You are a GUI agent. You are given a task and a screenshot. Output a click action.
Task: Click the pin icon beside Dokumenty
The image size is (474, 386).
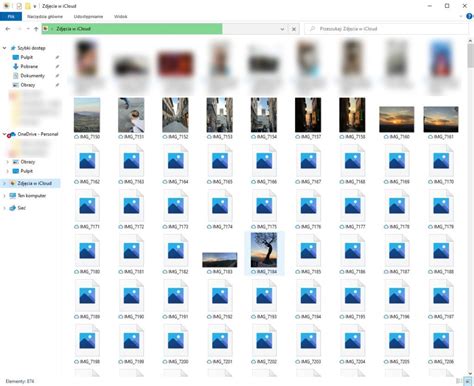(x=57, y=76)
